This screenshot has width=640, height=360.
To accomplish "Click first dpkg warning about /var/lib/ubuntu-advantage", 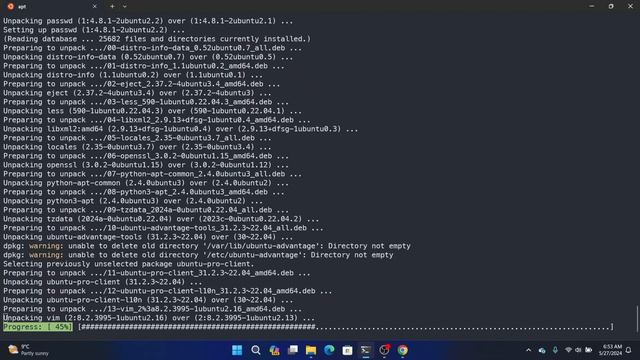I will (x=207, y=246).
